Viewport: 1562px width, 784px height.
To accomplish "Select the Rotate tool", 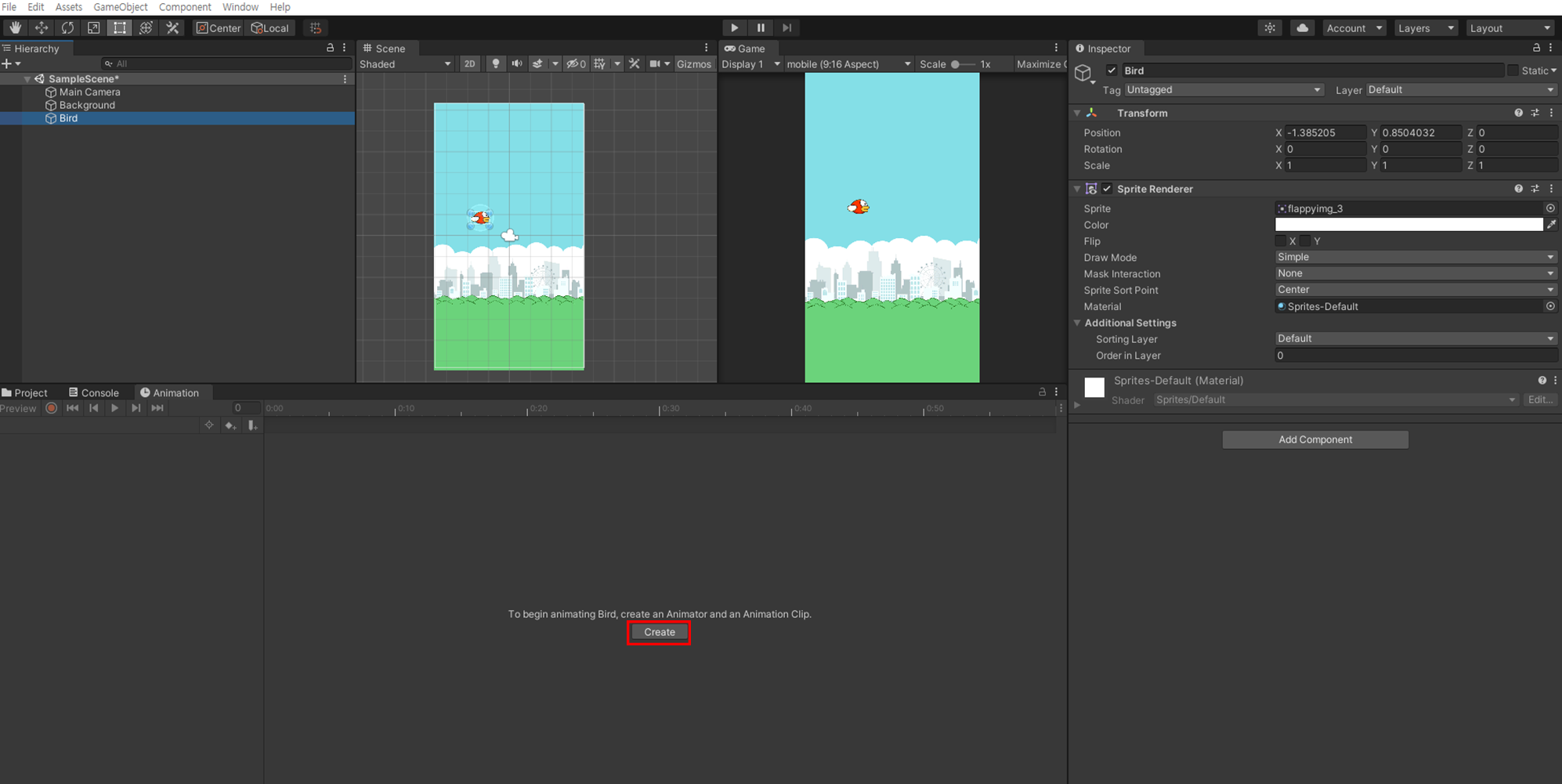I will (x=67, y=27).
